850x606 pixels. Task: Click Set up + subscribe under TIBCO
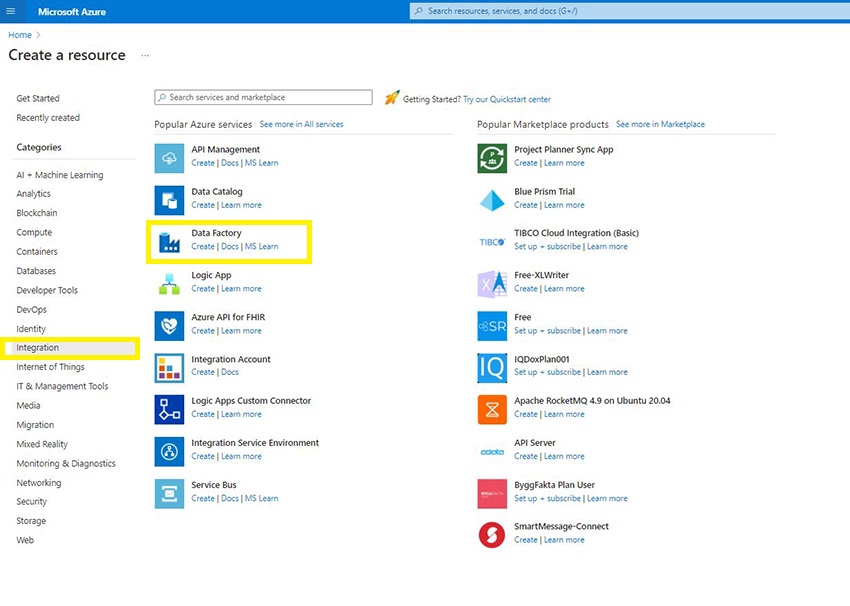[548, 246]
